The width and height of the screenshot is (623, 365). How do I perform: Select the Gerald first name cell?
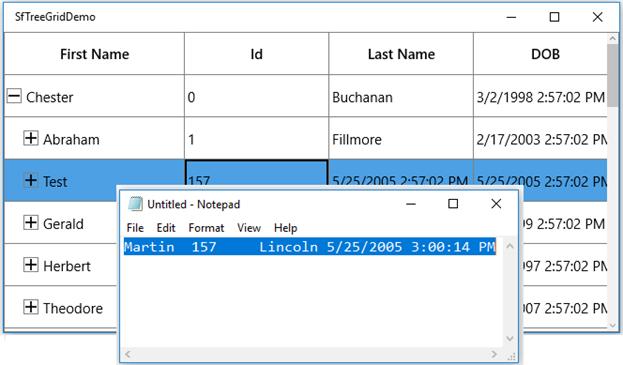coord(61,223)
